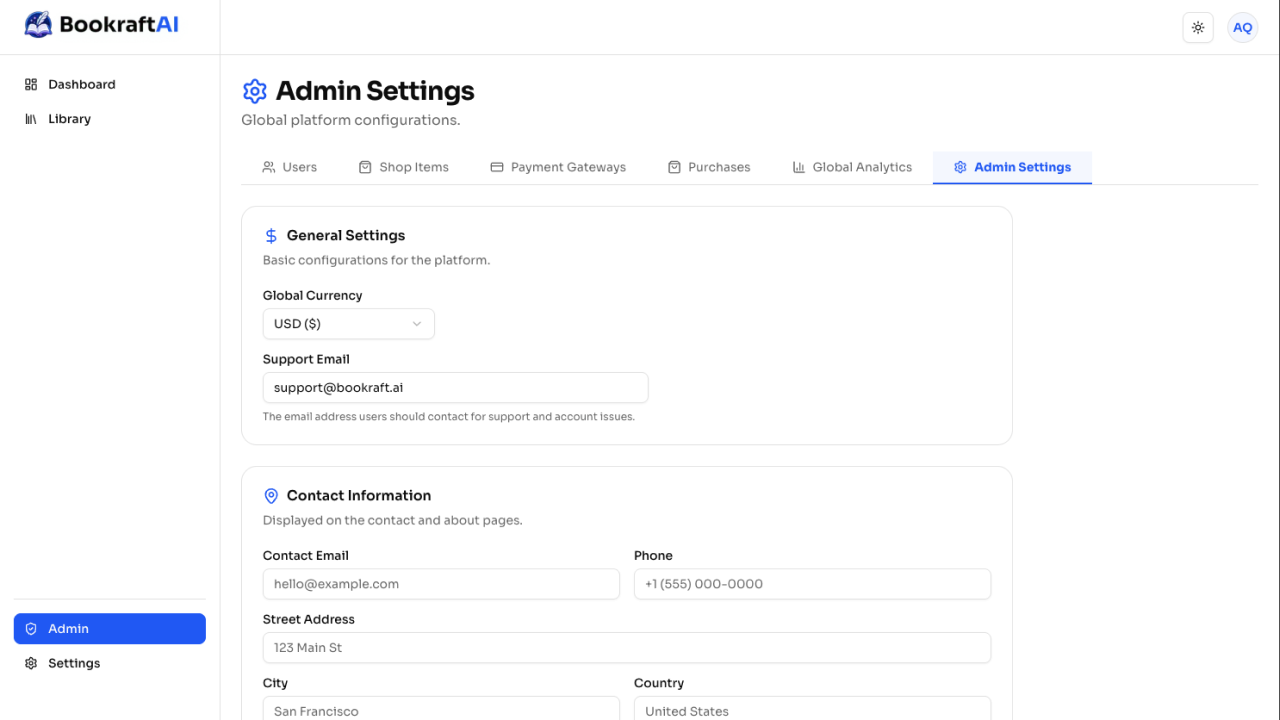Click the BookraftAI book logo icon
Screen dimensions: 1280x720
[x=38, y=25]
